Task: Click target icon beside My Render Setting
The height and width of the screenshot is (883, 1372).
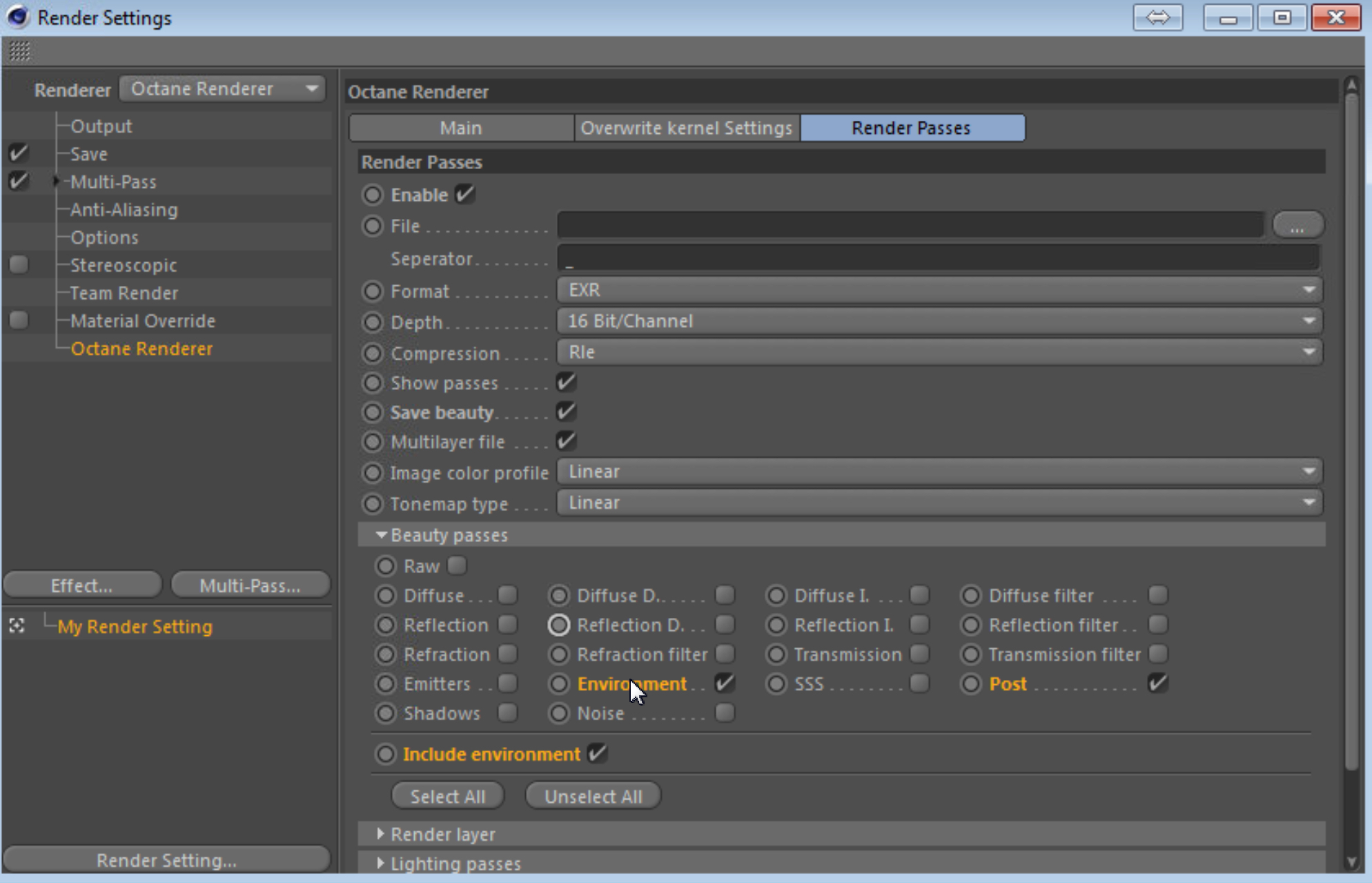Action: point(17,625)
